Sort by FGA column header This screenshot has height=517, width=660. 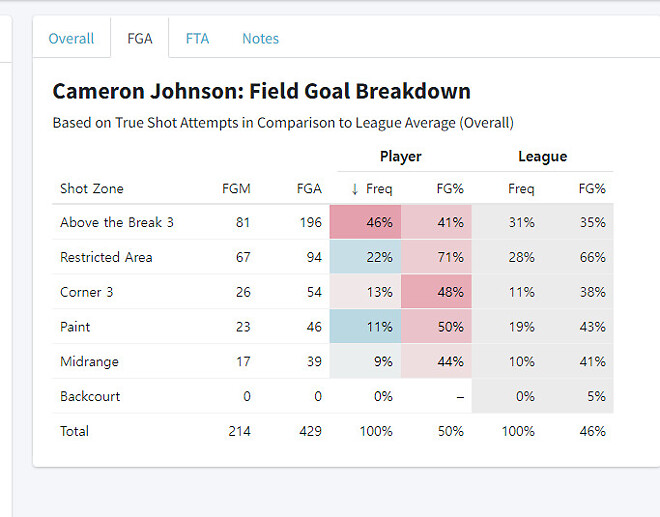[309, 189]
